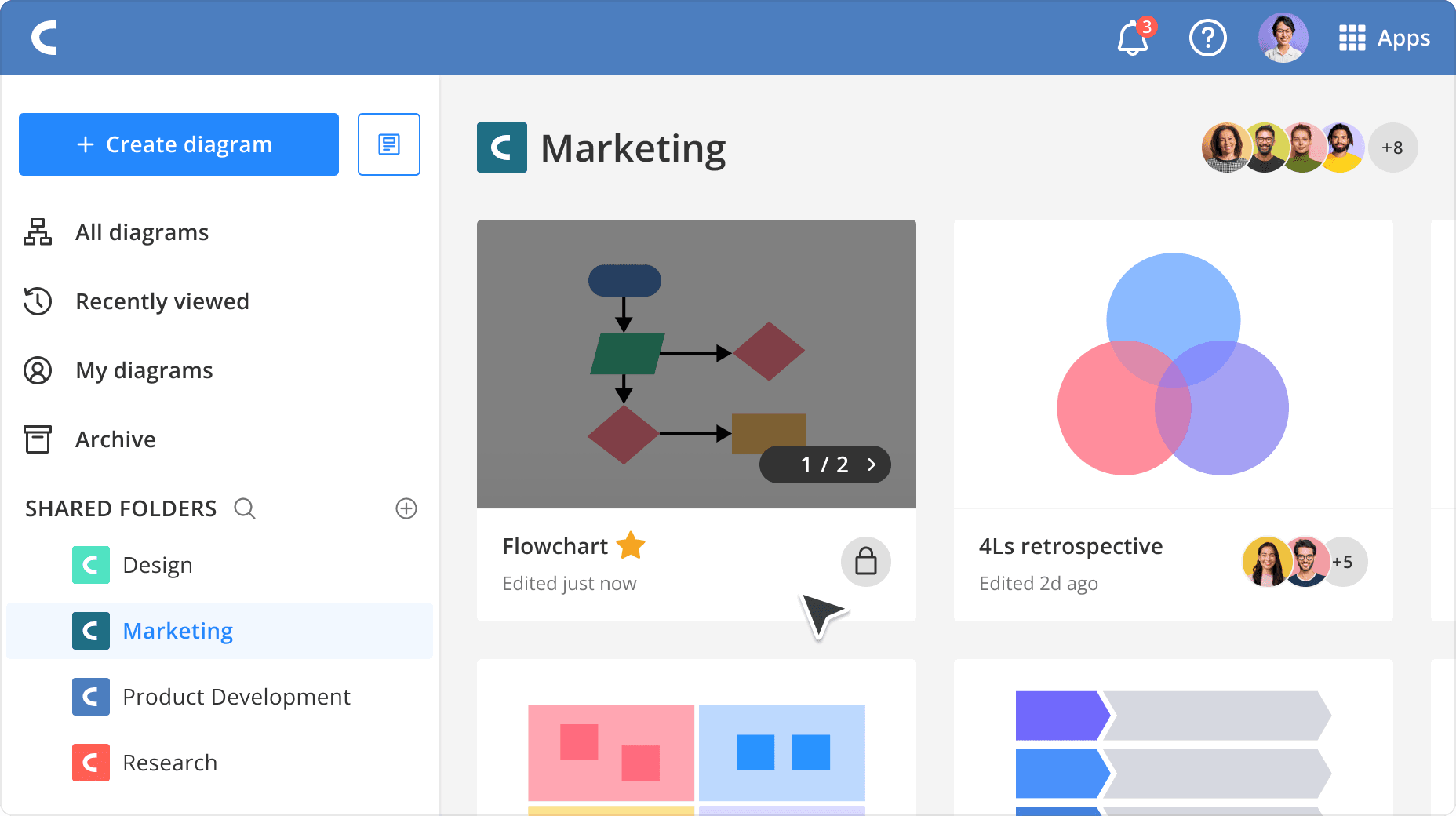Open the Apps grid menu
The image size is (1456, 816).
coord(1352,38)
